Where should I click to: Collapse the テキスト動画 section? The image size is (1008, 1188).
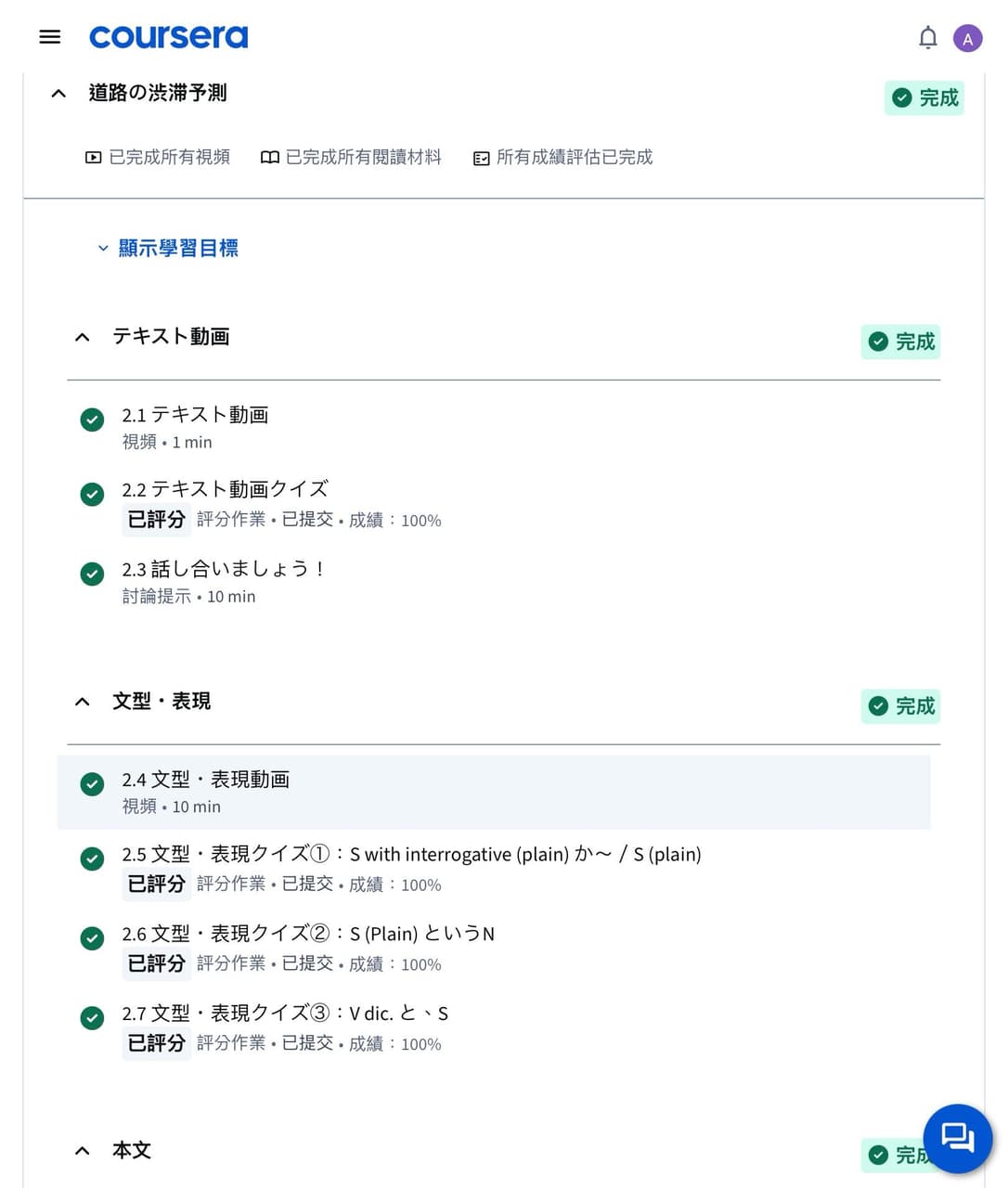coord(82,337)
